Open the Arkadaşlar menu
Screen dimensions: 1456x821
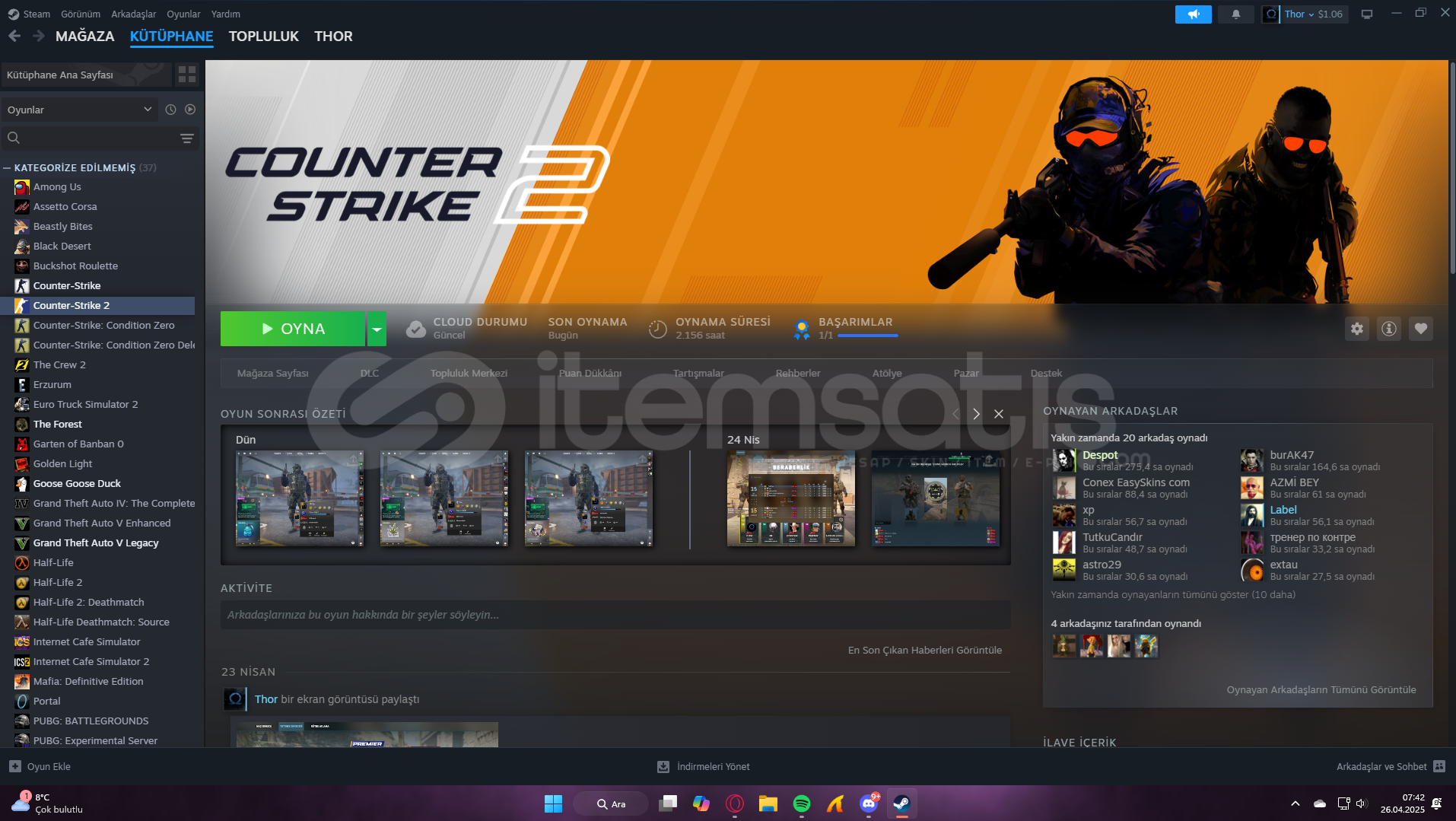point(134,14)
